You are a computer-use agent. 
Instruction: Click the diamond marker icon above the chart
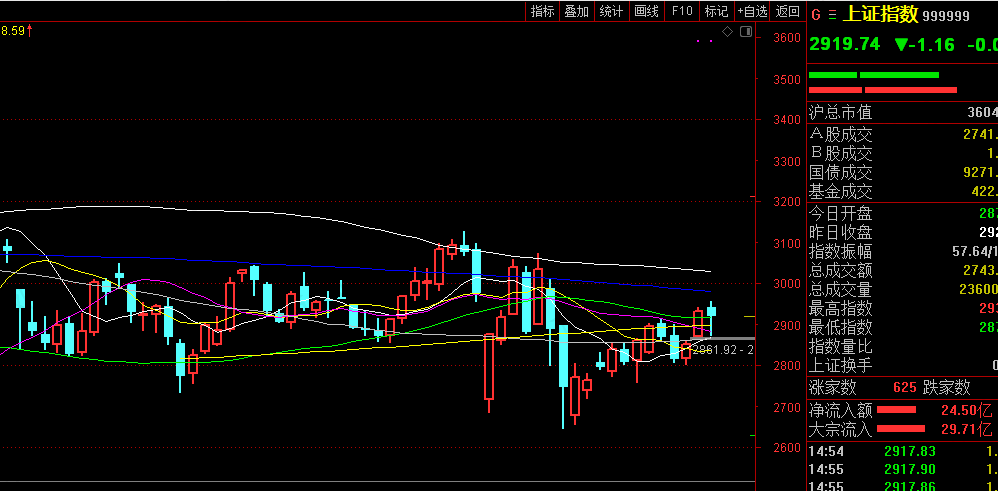click(x=728, y=31)
